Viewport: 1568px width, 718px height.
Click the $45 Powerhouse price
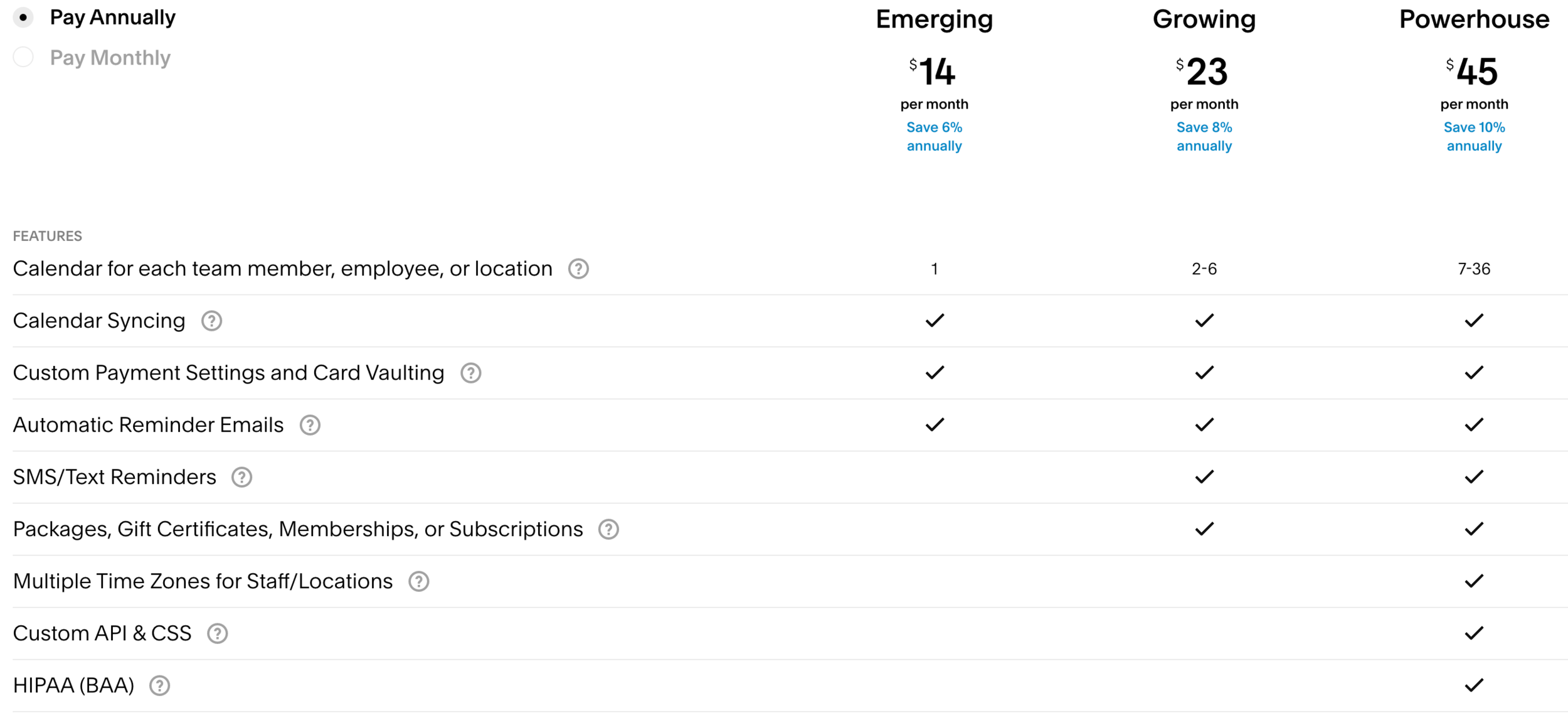click(x=1474, y=72)
